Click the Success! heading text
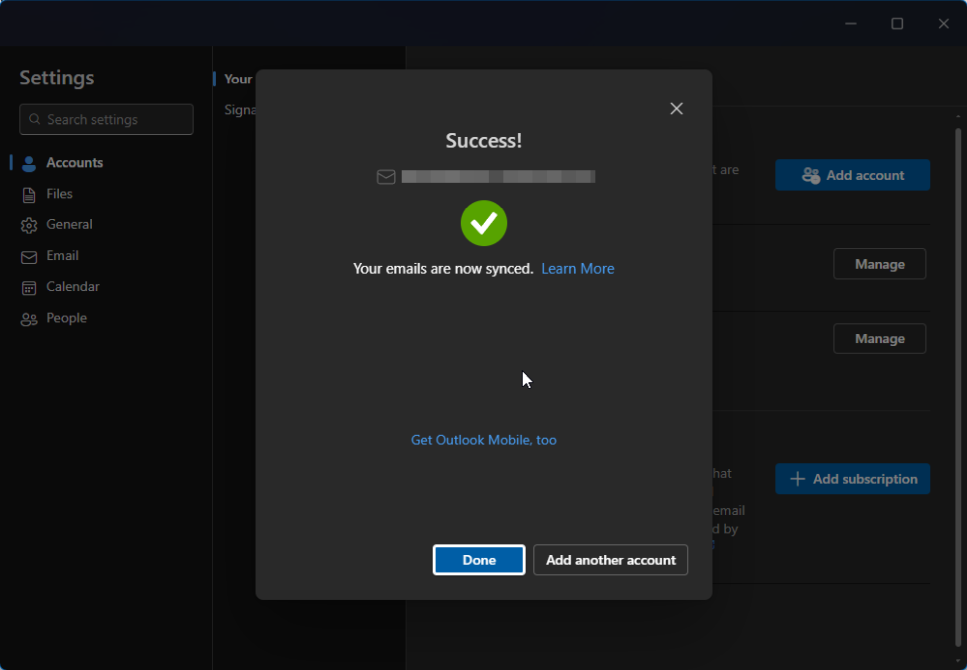The width and height of the screenshot is (967, 670). click(484, 141)
